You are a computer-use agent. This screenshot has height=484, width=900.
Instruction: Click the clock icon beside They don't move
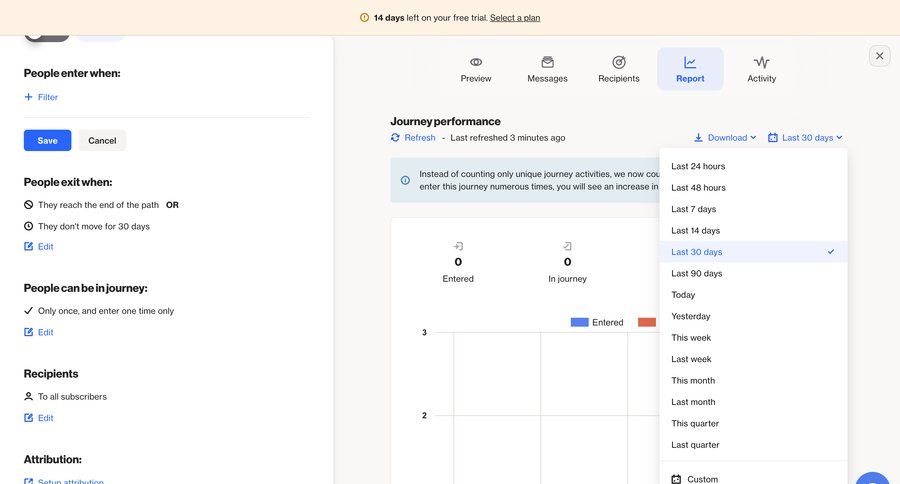[28, 226]
